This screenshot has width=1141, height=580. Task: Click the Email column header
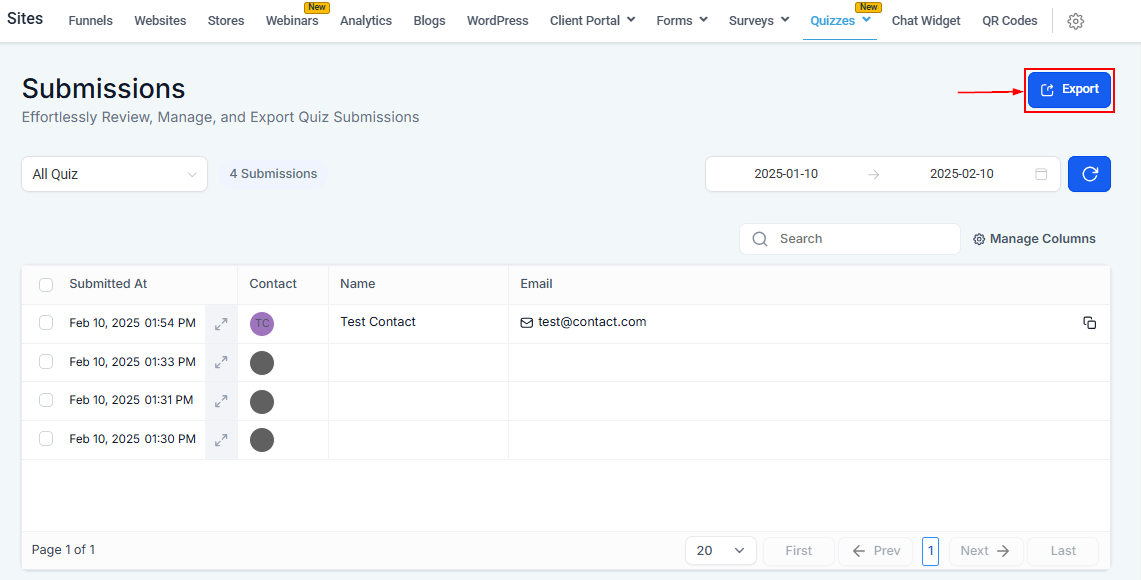coord(536,284)
